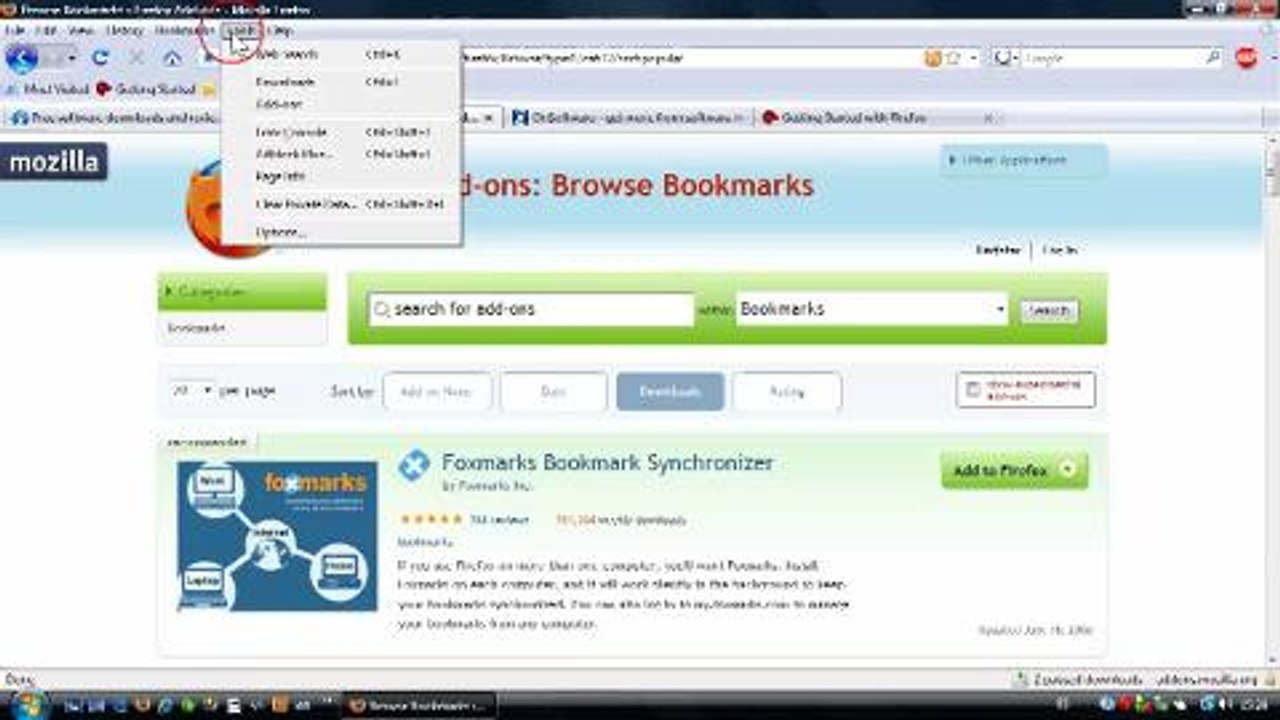Screen dimensions: 1280x720
Task: Open the Edit menu
Action: point(45,31)
